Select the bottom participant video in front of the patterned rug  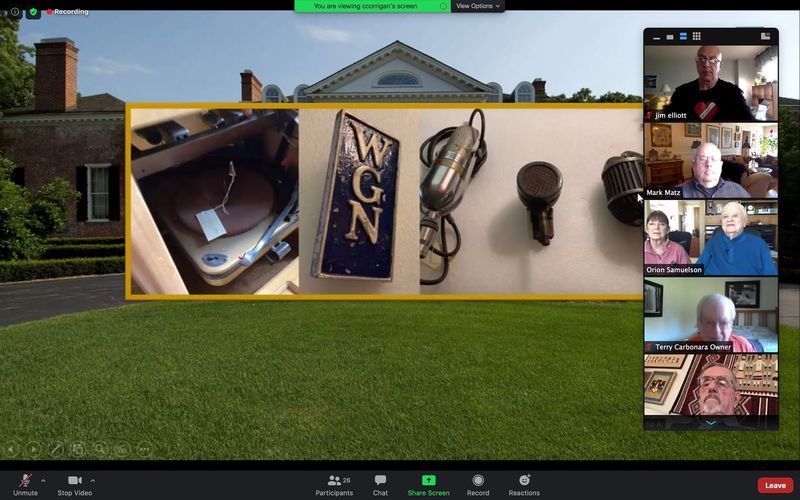point(711,385)
